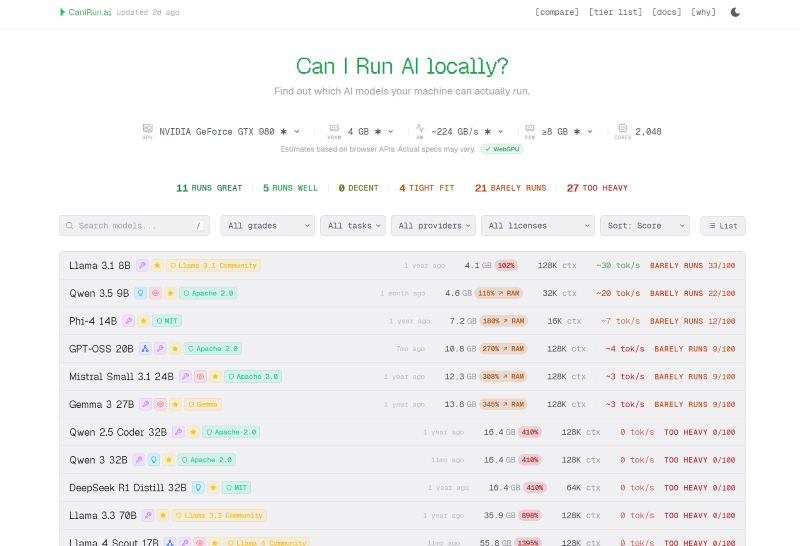Click tool-use icon on Mistral Small 3.1 24B
Screen dimensions: 800x546
point(185,377)
